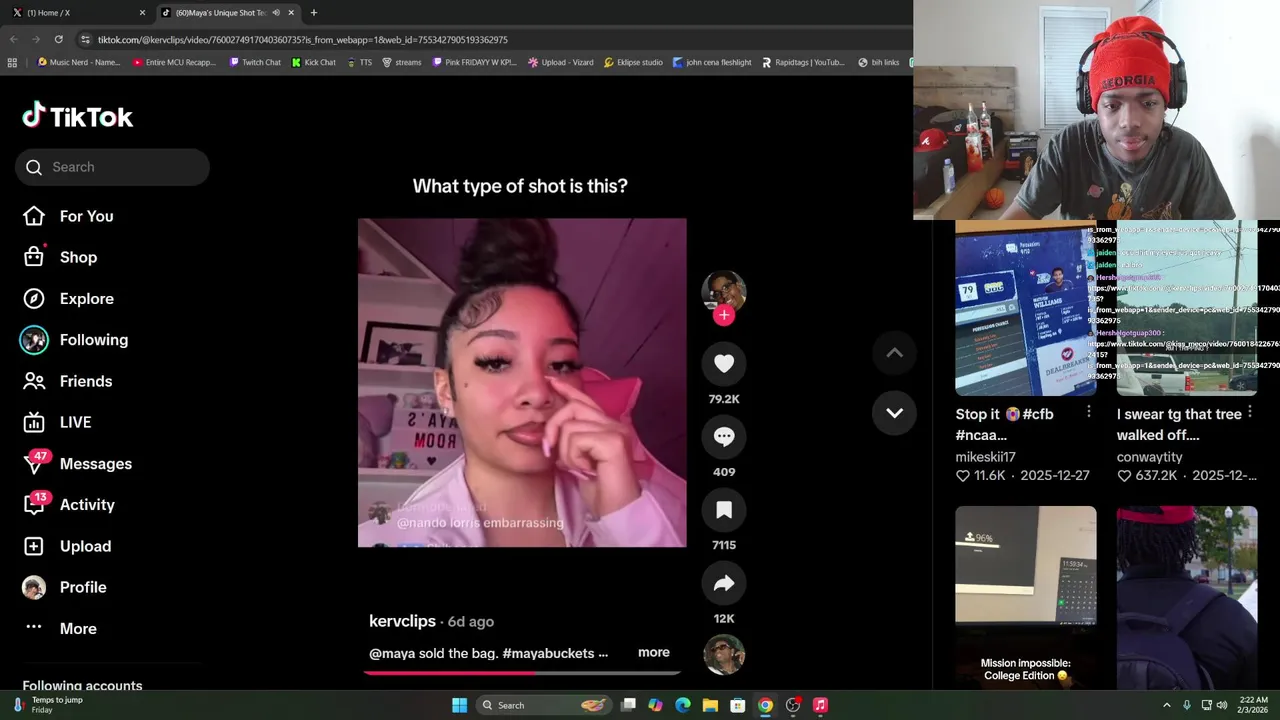Share the video with 12K shares

click(x=724, y=583)
